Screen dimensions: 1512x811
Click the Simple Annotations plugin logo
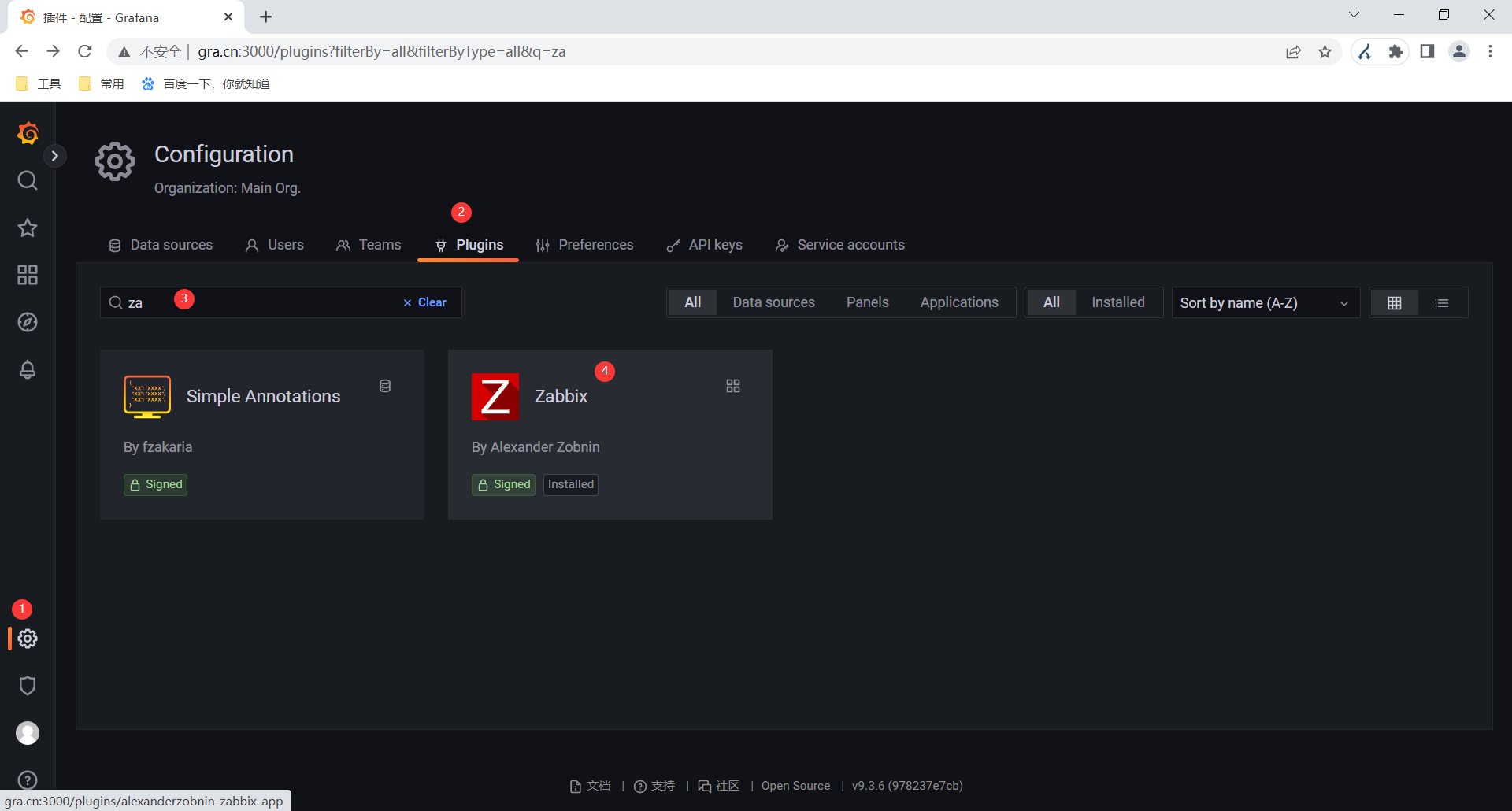pos(147,397)
